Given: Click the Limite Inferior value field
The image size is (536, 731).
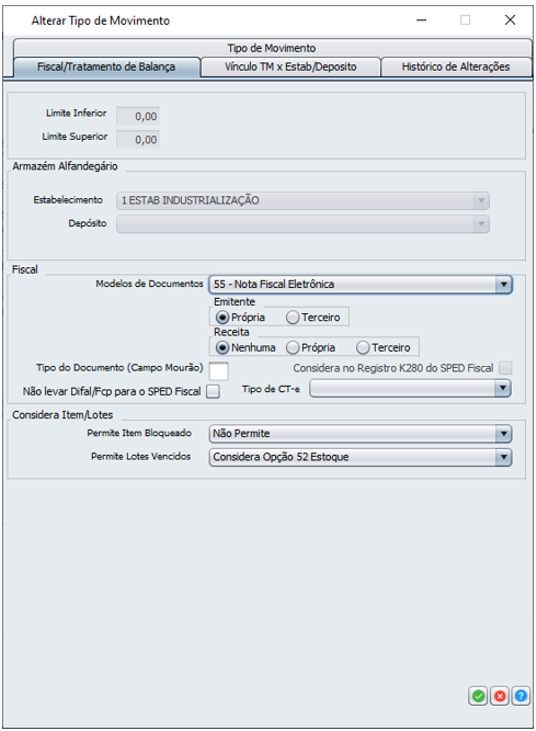Looking at the screenshot, I should [x=137, y=116].
